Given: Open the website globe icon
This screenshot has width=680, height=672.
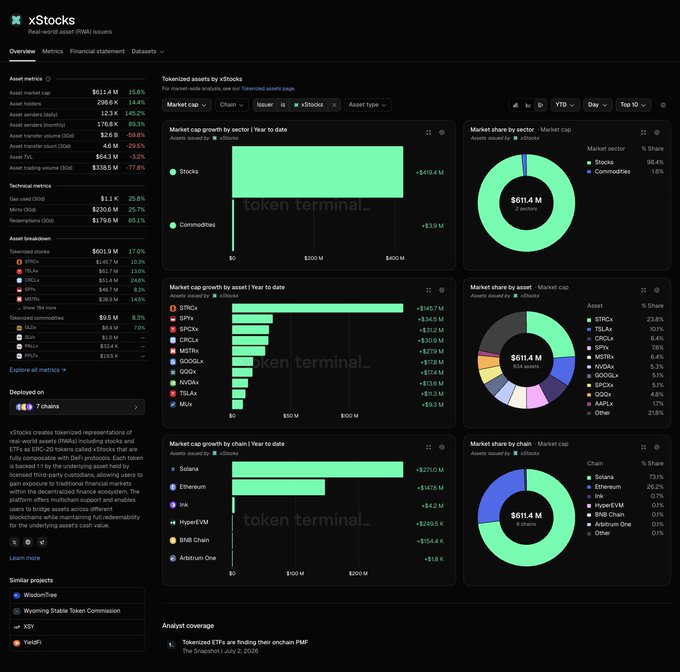Looking at the screenshot, I should pyautogui.click(x=28, y=542).
